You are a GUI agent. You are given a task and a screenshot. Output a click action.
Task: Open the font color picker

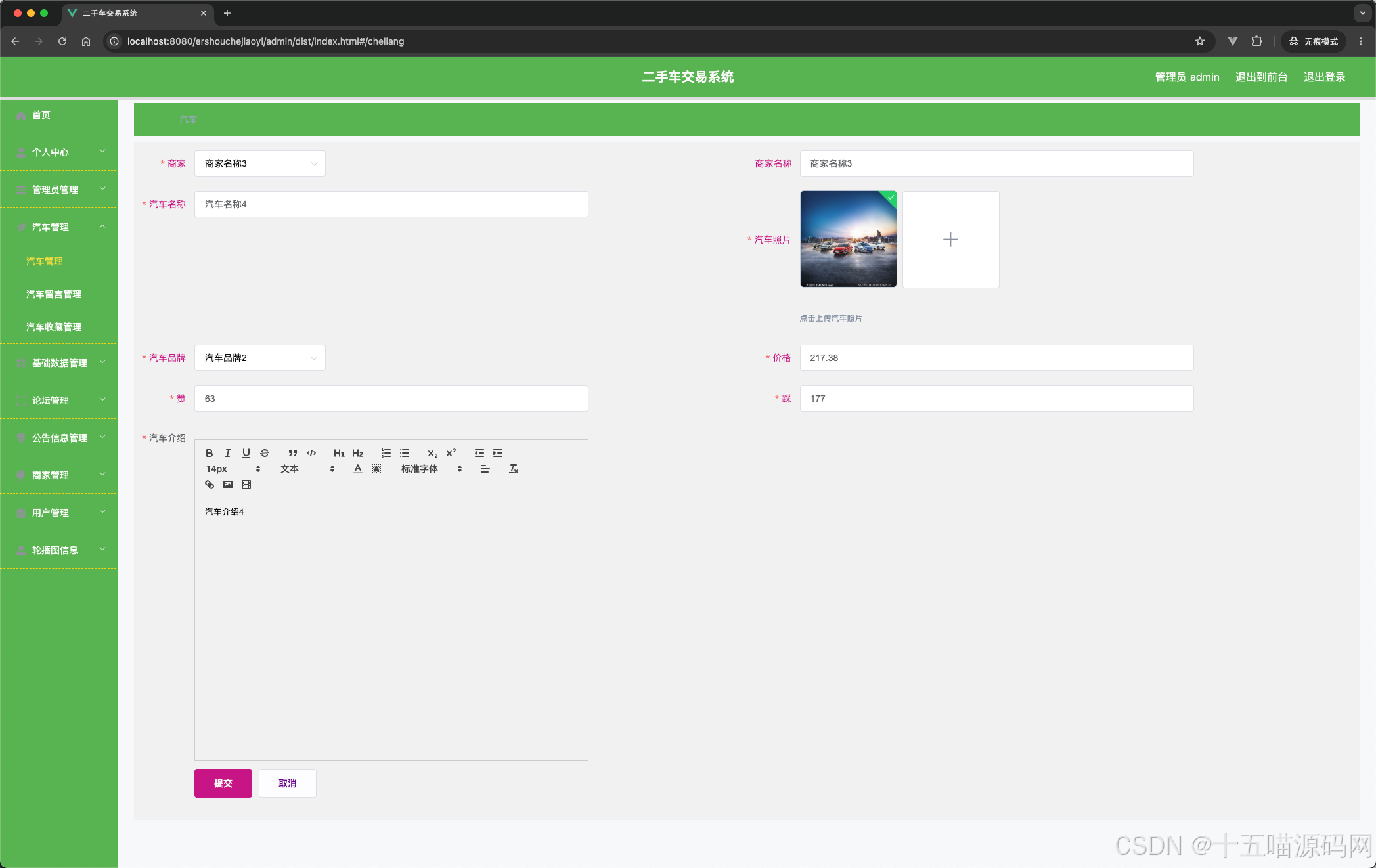pyautogui.click(x=357, y=469)
